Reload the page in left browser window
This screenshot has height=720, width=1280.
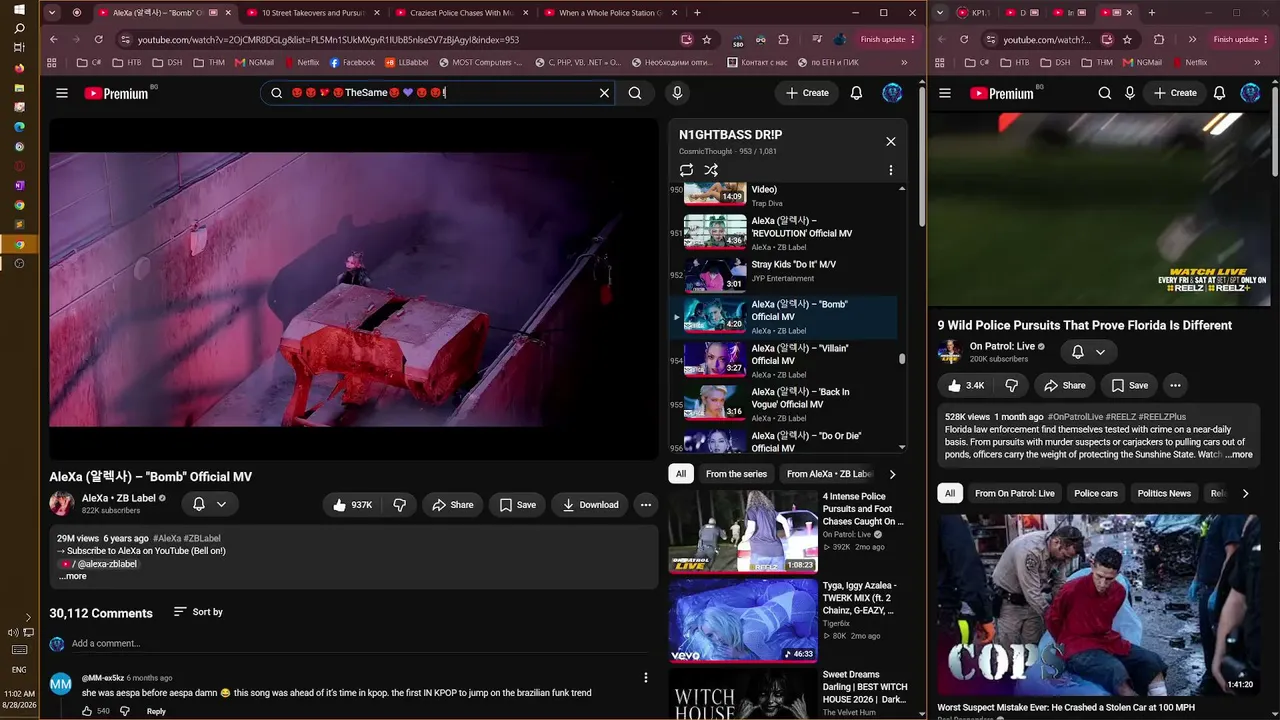point(98,39)
